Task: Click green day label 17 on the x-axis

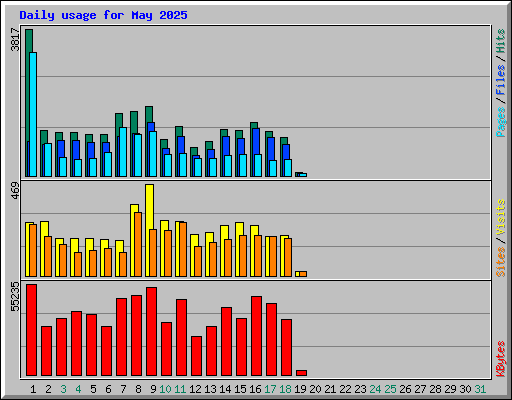Action: 270,389
